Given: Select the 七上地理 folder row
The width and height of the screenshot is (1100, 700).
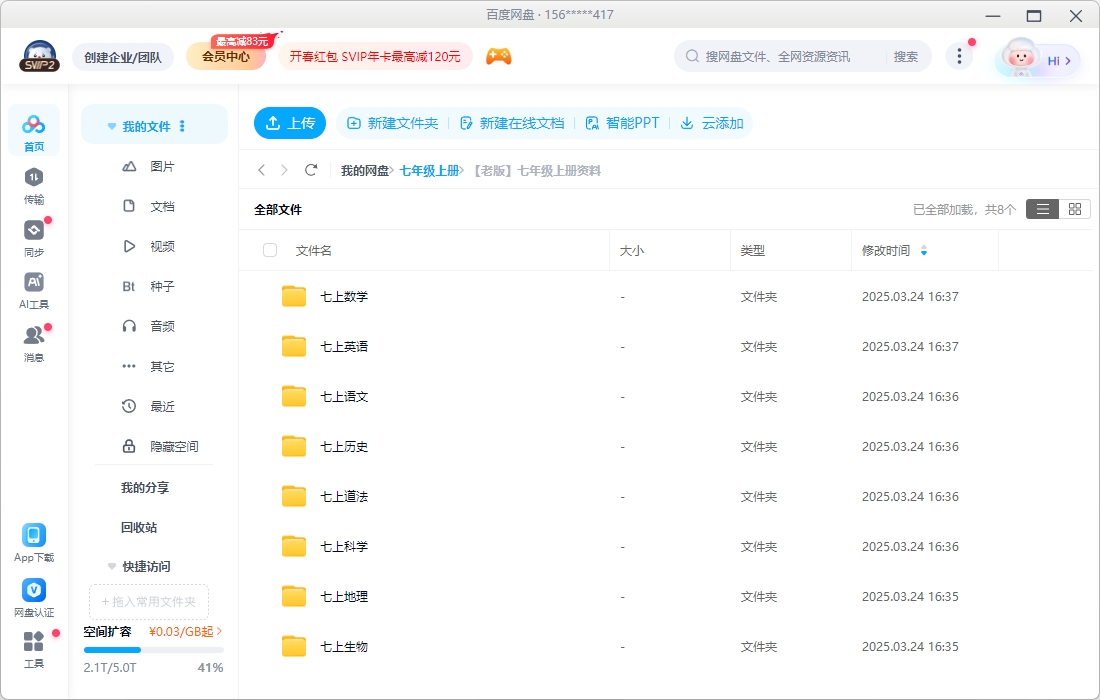Looking at the screenshot, I should point(666,597).
